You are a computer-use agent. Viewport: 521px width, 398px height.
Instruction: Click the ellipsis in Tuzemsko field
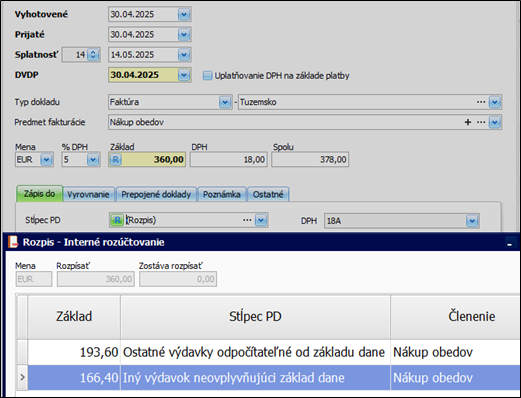pos(481,102)
